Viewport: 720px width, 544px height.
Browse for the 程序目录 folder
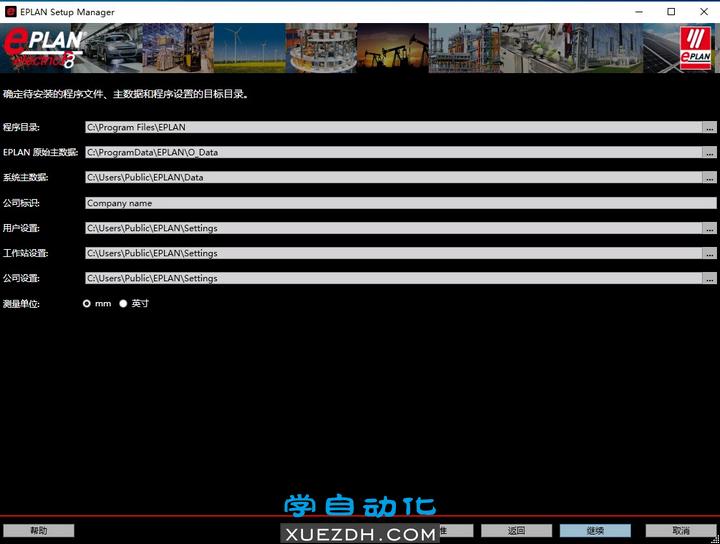tap(709, 127)
